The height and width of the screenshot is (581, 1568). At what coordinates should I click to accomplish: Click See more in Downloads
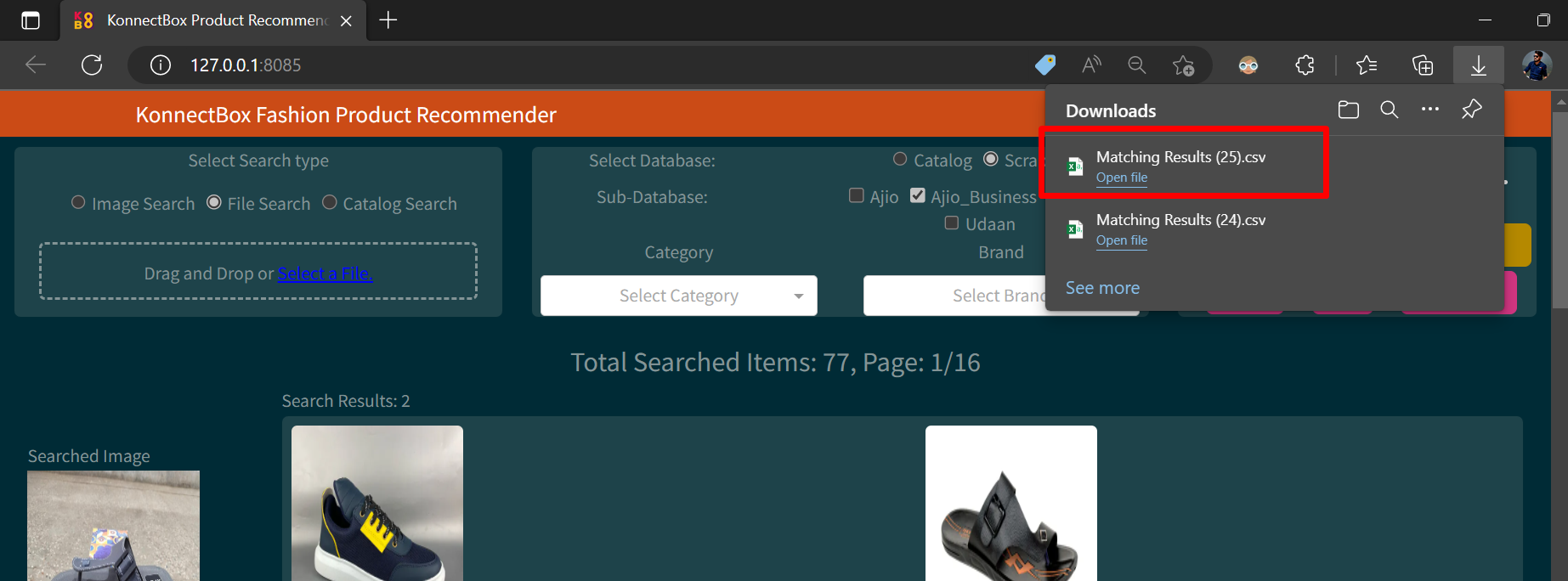[x=1102, y=288]
